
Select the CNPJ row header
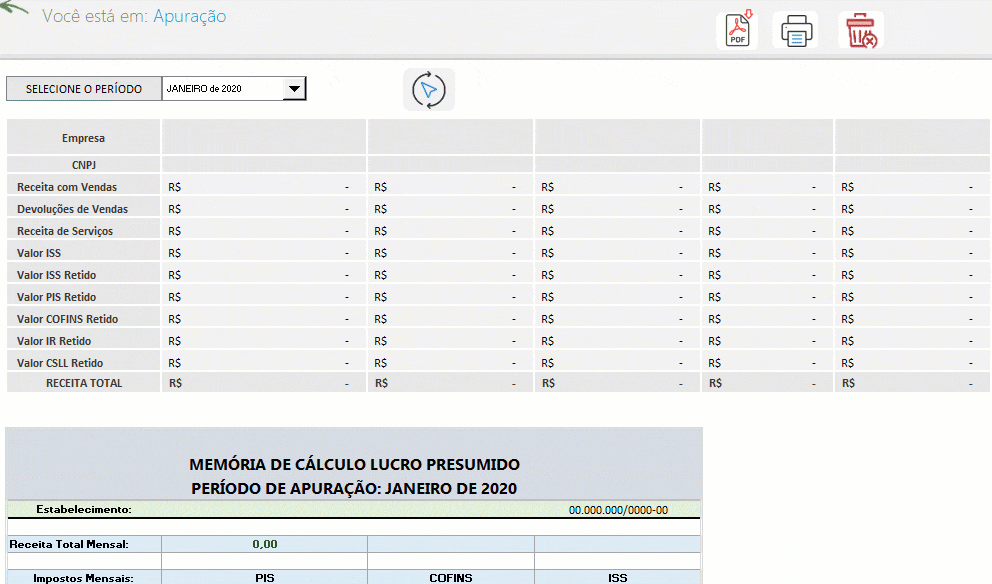[x=84, y=165]
